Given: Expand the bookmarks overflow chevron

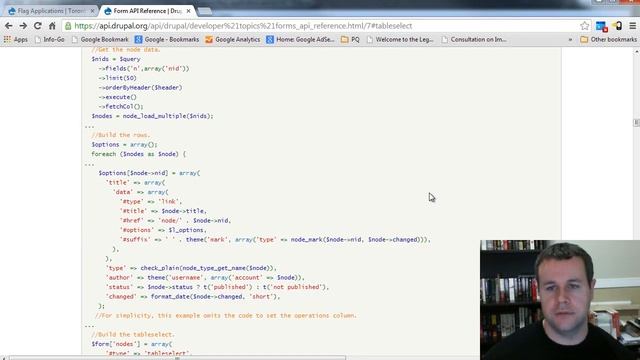Looking at the screenshot, I should coord(570,40).
